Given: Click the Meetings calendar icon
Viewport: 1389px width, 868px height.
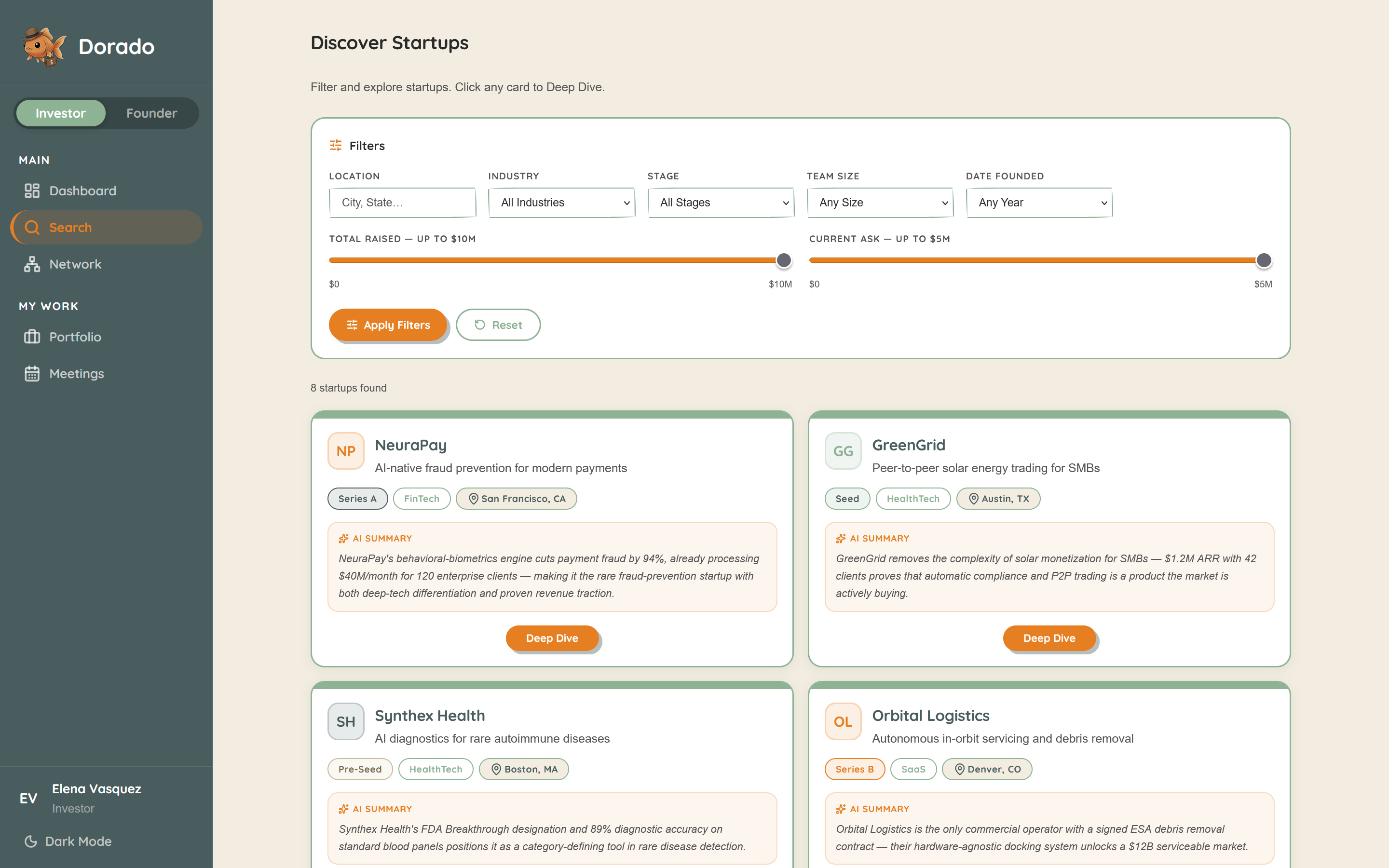Looking at the screenshot, I should [x=32, y=374].
